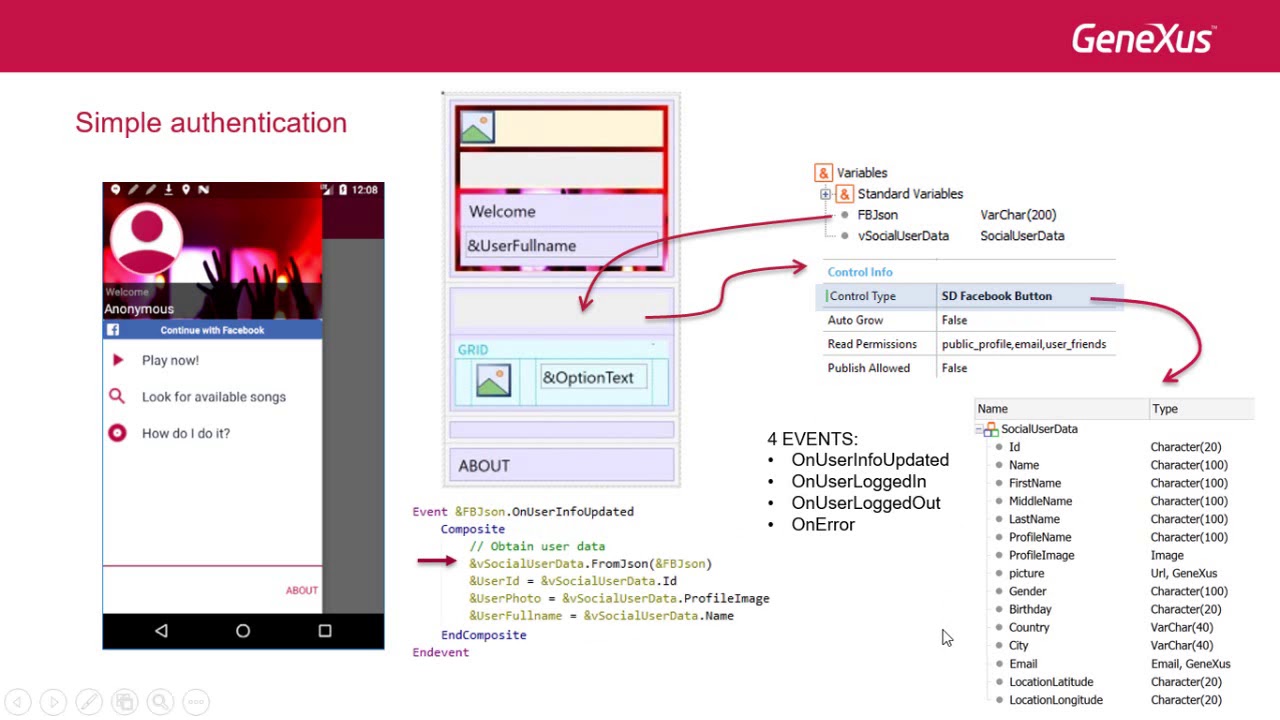Select Look for available songs option
This screenshot has height=720, width=1280.
coord(214,397)
